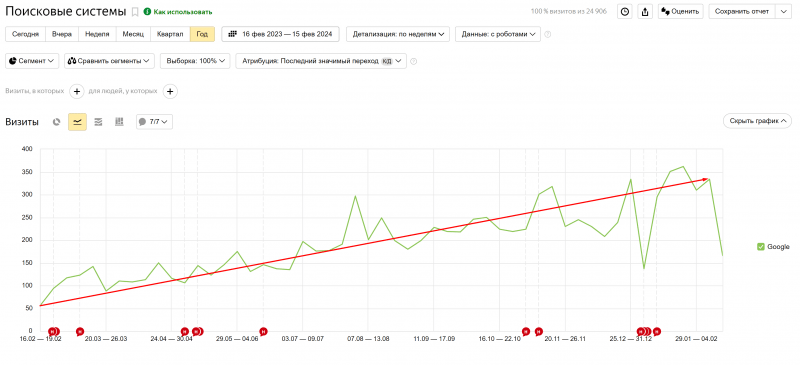This screenshot has width=800, height=365.
Task: Expand arrow next to Сохранить отчет
Action: (x=783, y=11)
